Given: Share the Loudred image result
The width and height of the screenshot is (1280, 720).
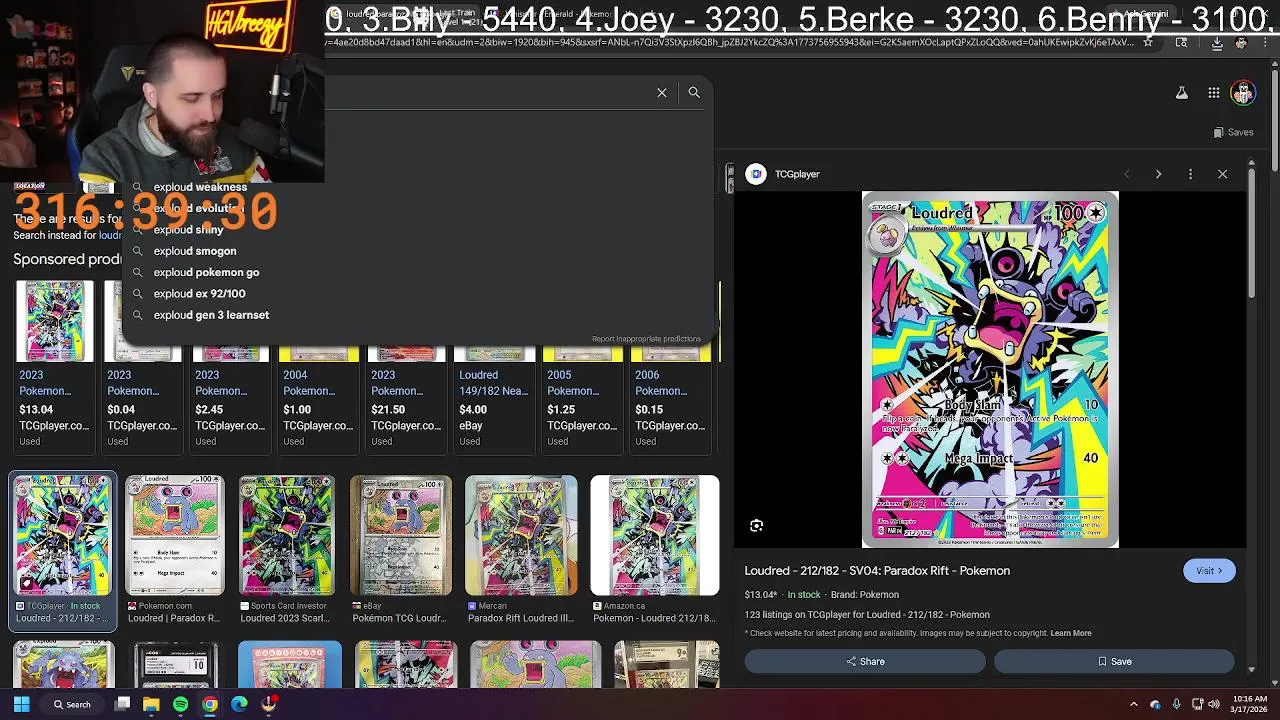Looking at the screenshot, I should pyautogui.click(x=865, y=661).
